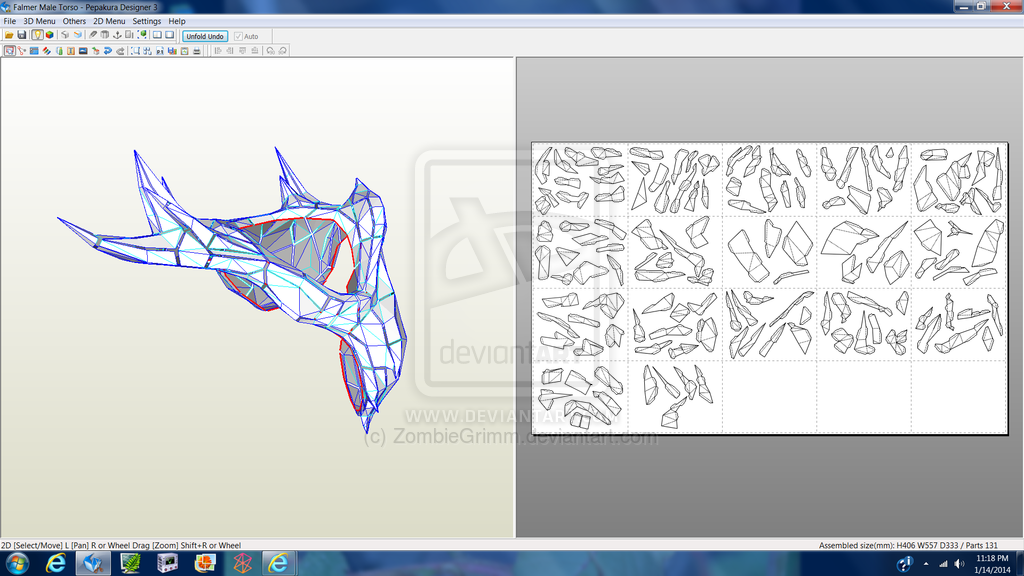Click the P.1 page icon

coord(160,51)
